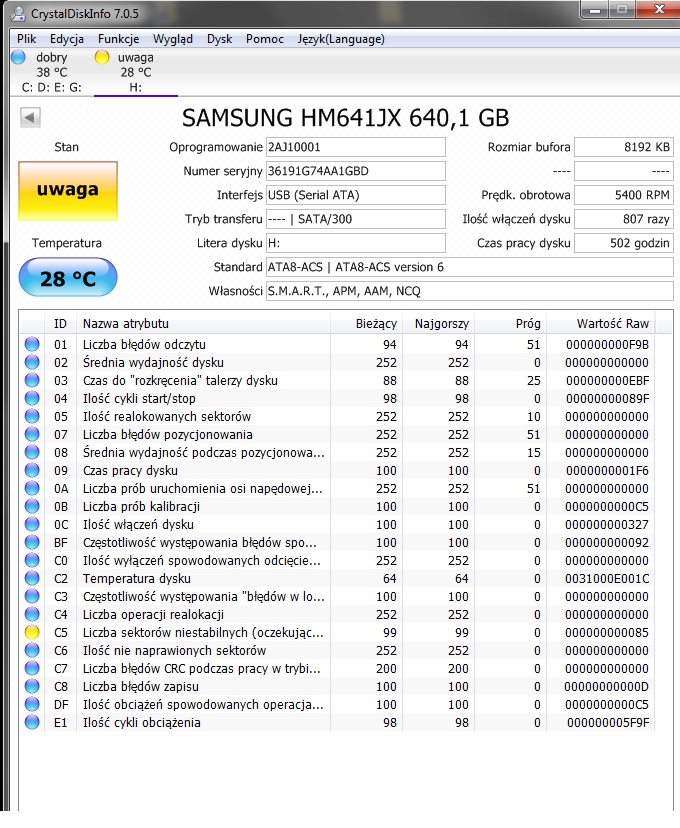
Task: Open the Funkcje menu
Action: [118, 39]
